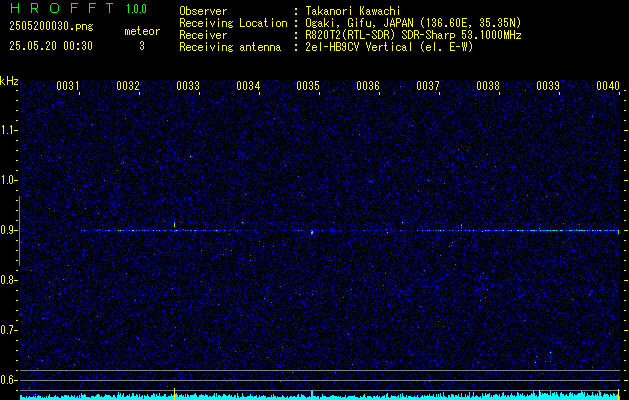
Task: Select the R820T2(RTL-SDR) SDR-Sharp receiver text
Action: coord(413,35)
